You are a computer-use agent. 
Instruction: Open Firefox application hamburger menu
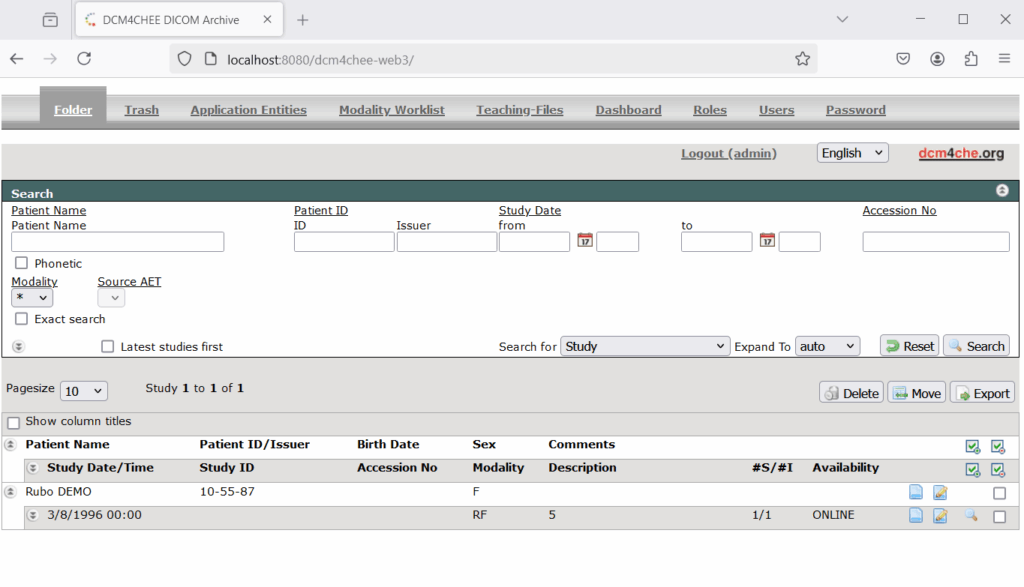click(1004, 59)
